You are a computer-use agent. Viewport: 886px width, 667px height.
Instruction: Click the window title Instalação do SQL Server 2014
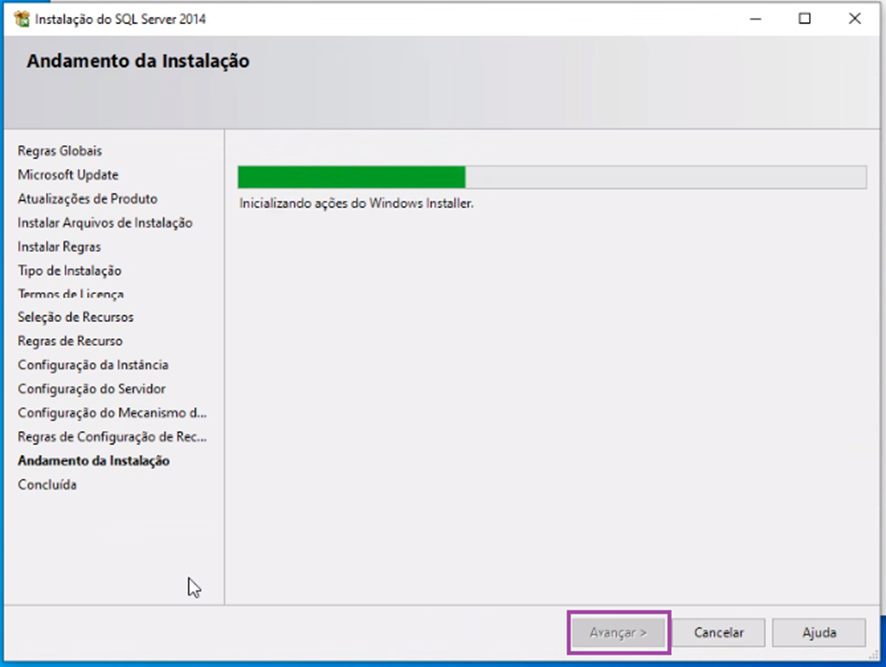[x=120, y=19]
